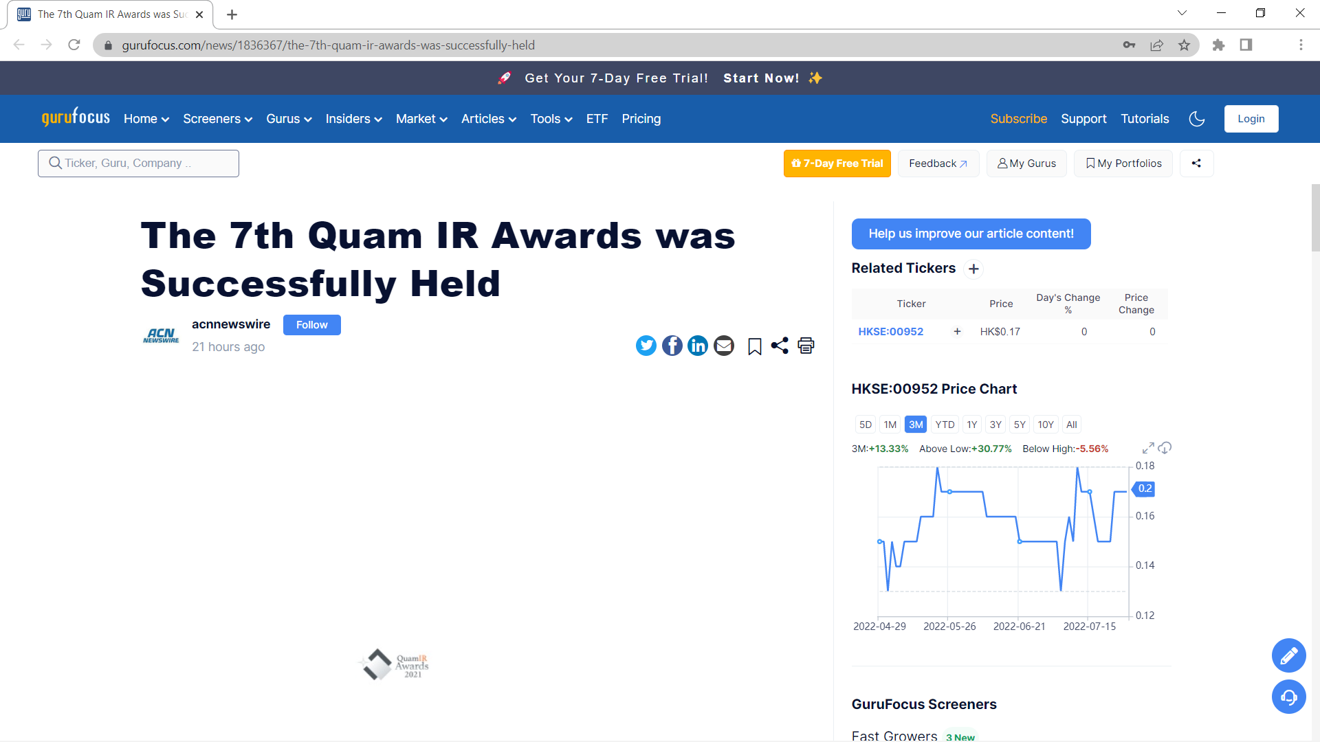Viewport: 1320px width, 742px height.
Task: Expand price chart to fullscreen
Action: (x=1148, y=448)
